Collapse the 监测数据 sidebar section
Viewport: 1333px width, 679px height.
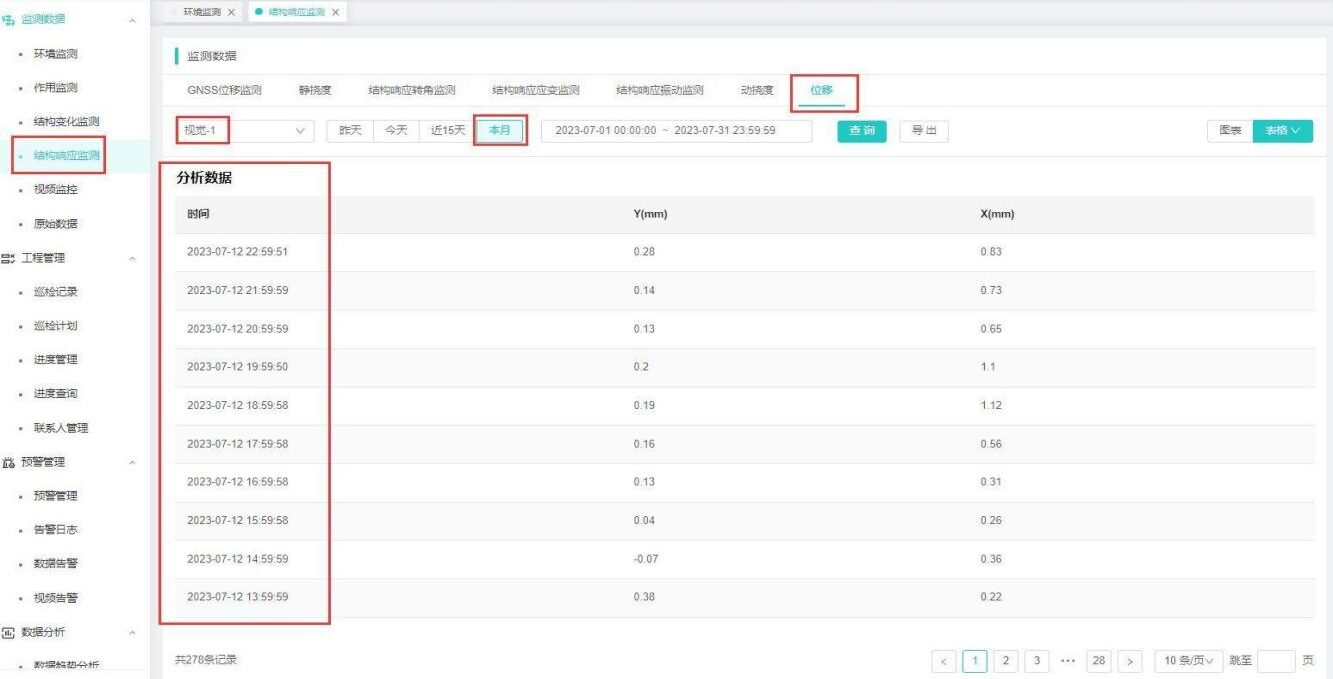(x=132, y=20)
